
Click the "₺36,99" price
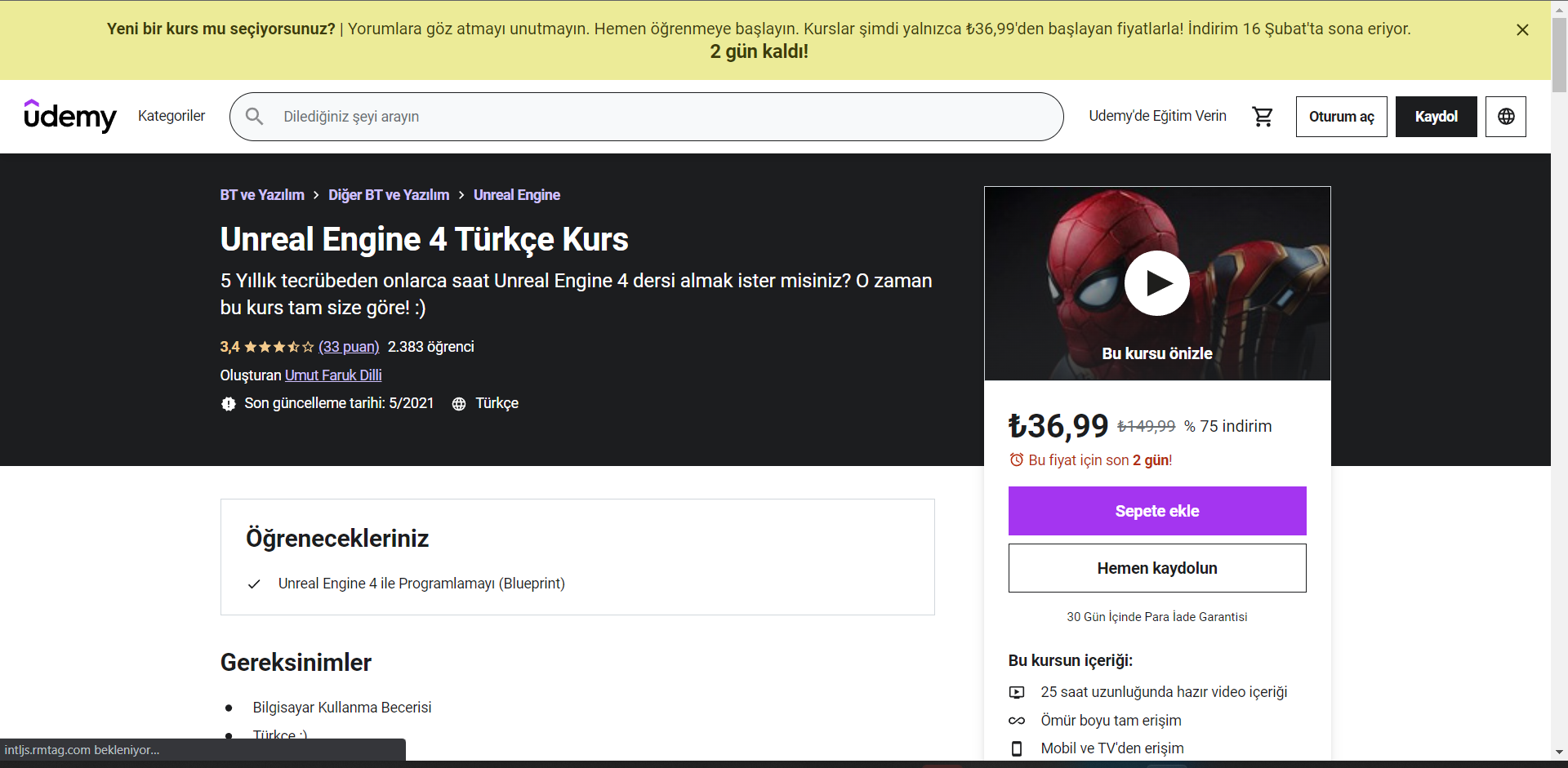tap(1058, 426)
